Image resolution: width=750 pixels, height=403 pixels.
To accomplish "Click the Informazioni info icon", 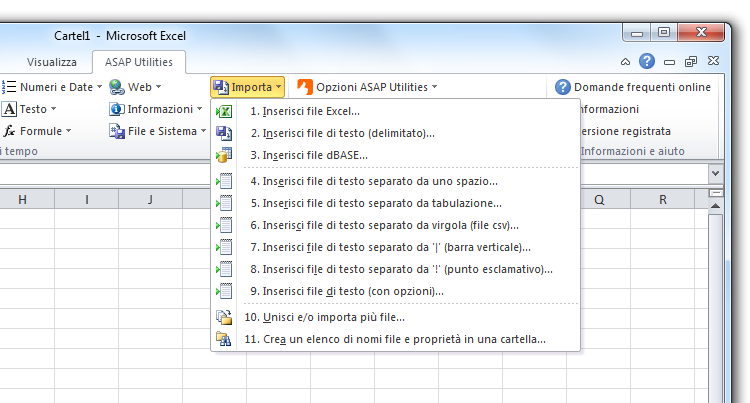I will pos(117,109).
